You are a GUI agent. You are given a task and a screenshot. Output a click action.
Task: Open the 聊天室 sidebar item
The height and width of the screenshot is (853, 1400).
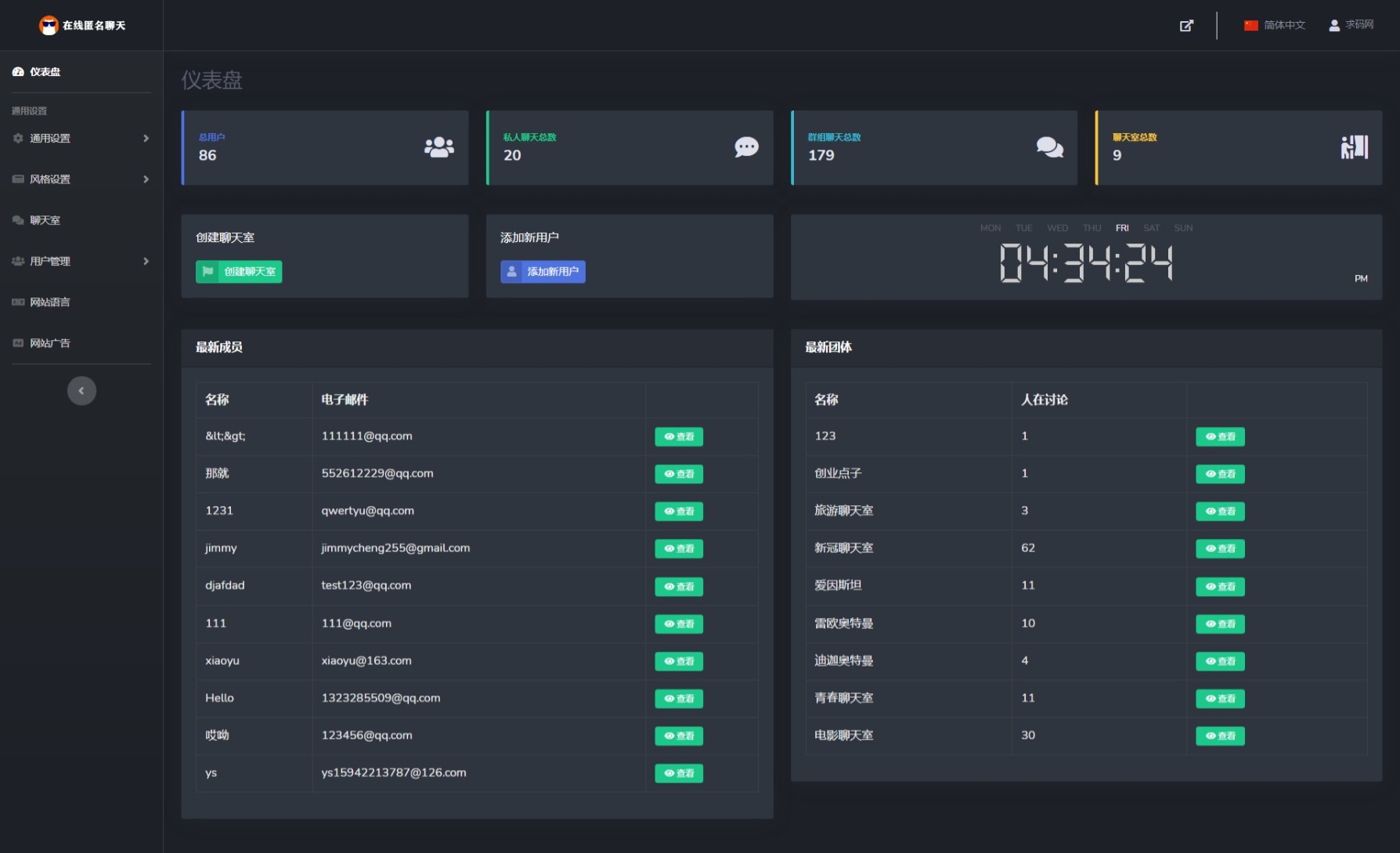[x=45, y=221]
